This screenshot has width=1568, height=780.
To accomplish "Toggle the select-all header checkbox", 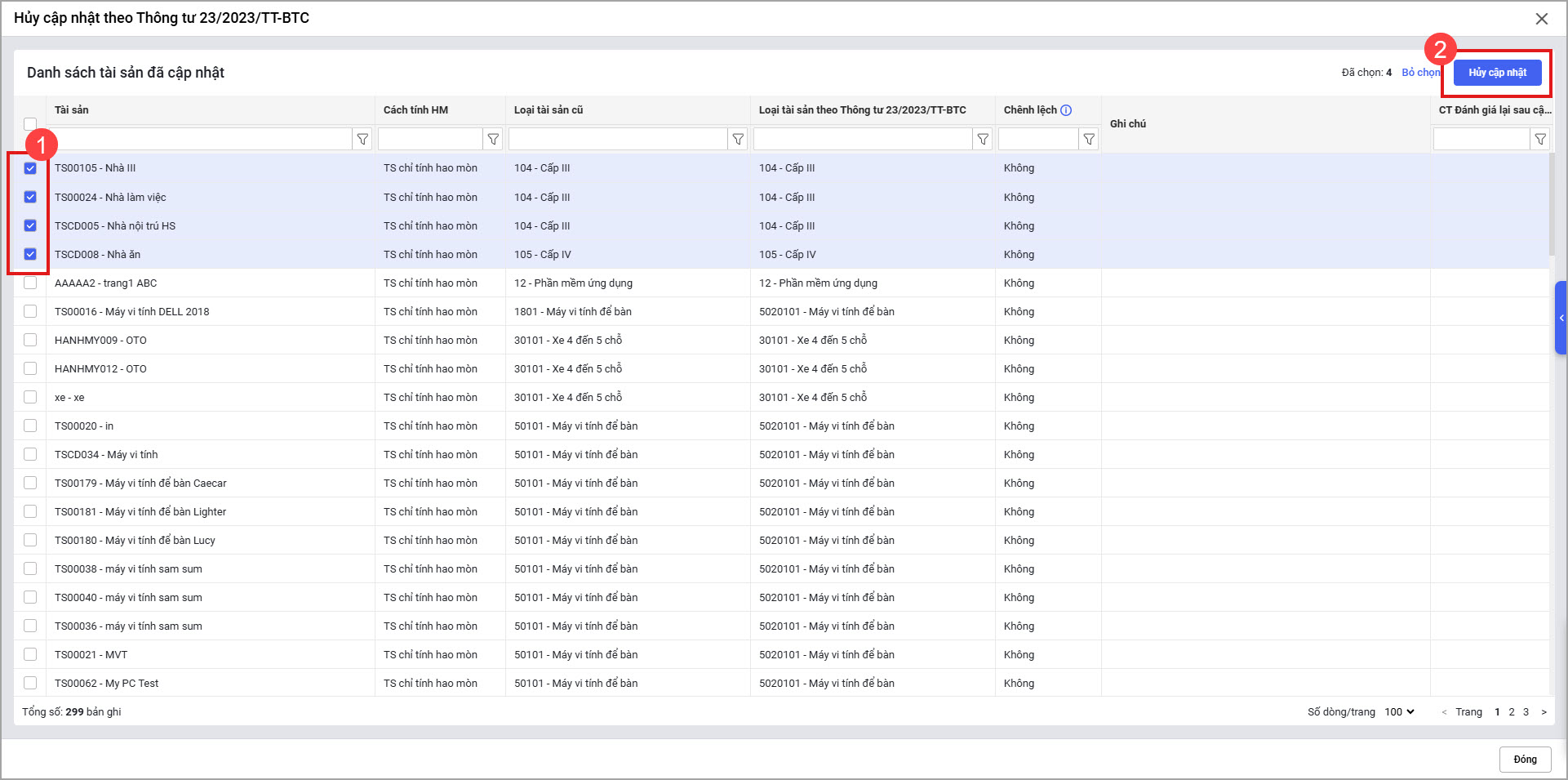I will tap(30, 124).
